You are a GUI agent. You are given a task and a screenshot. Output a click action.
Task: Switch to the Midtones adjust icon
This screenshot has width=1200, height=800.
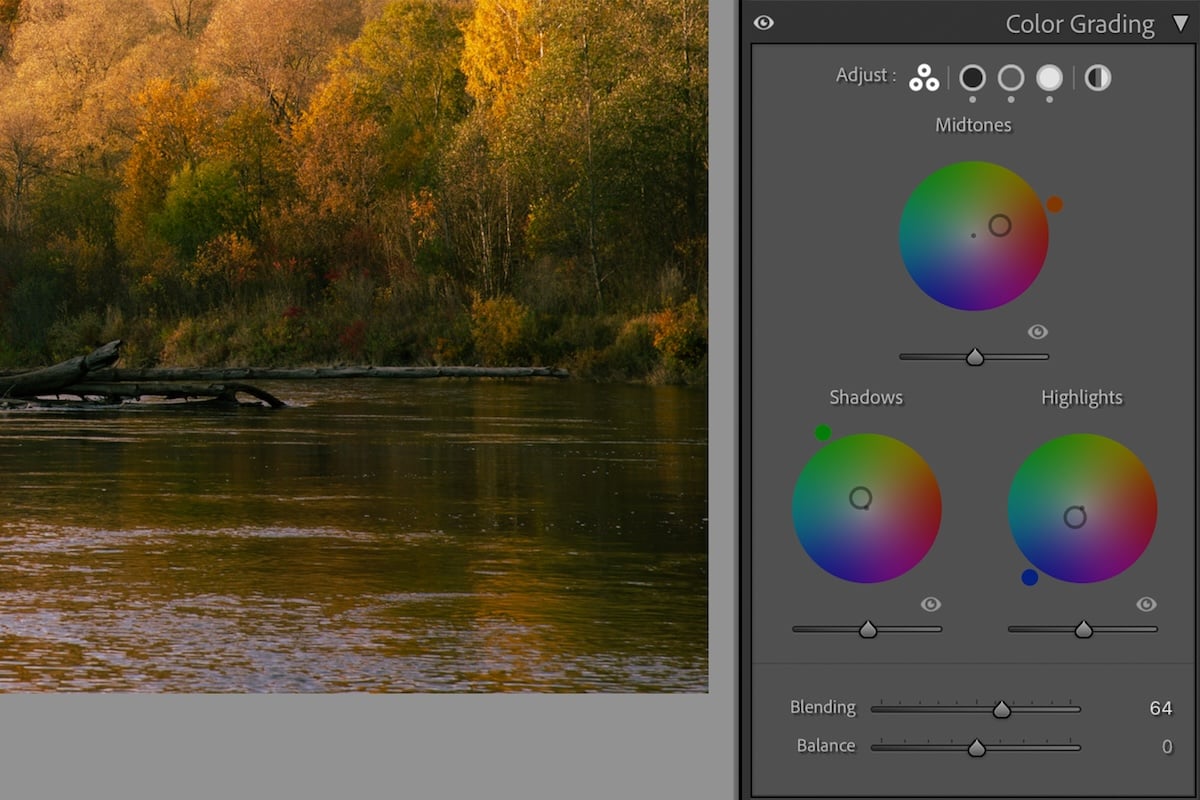point(1010,78)
